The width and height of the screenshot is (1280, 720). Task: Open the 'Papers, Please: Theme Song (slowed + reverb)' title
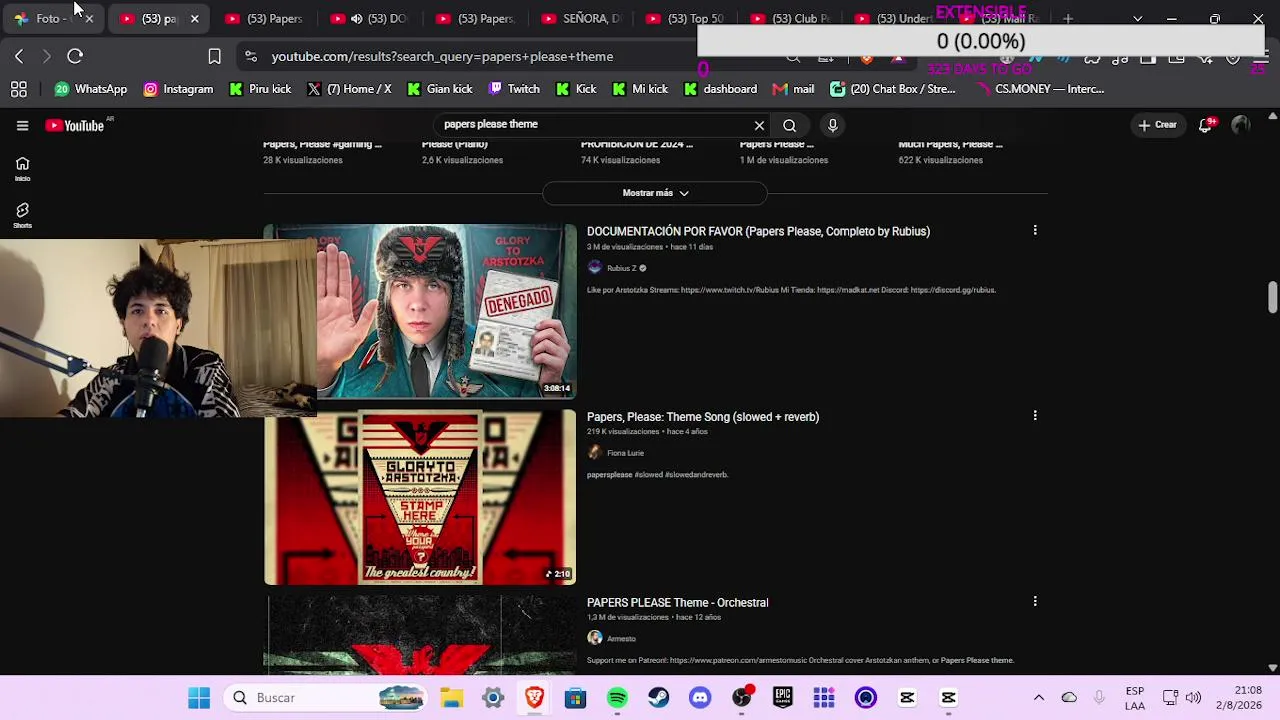coord(703,417)
